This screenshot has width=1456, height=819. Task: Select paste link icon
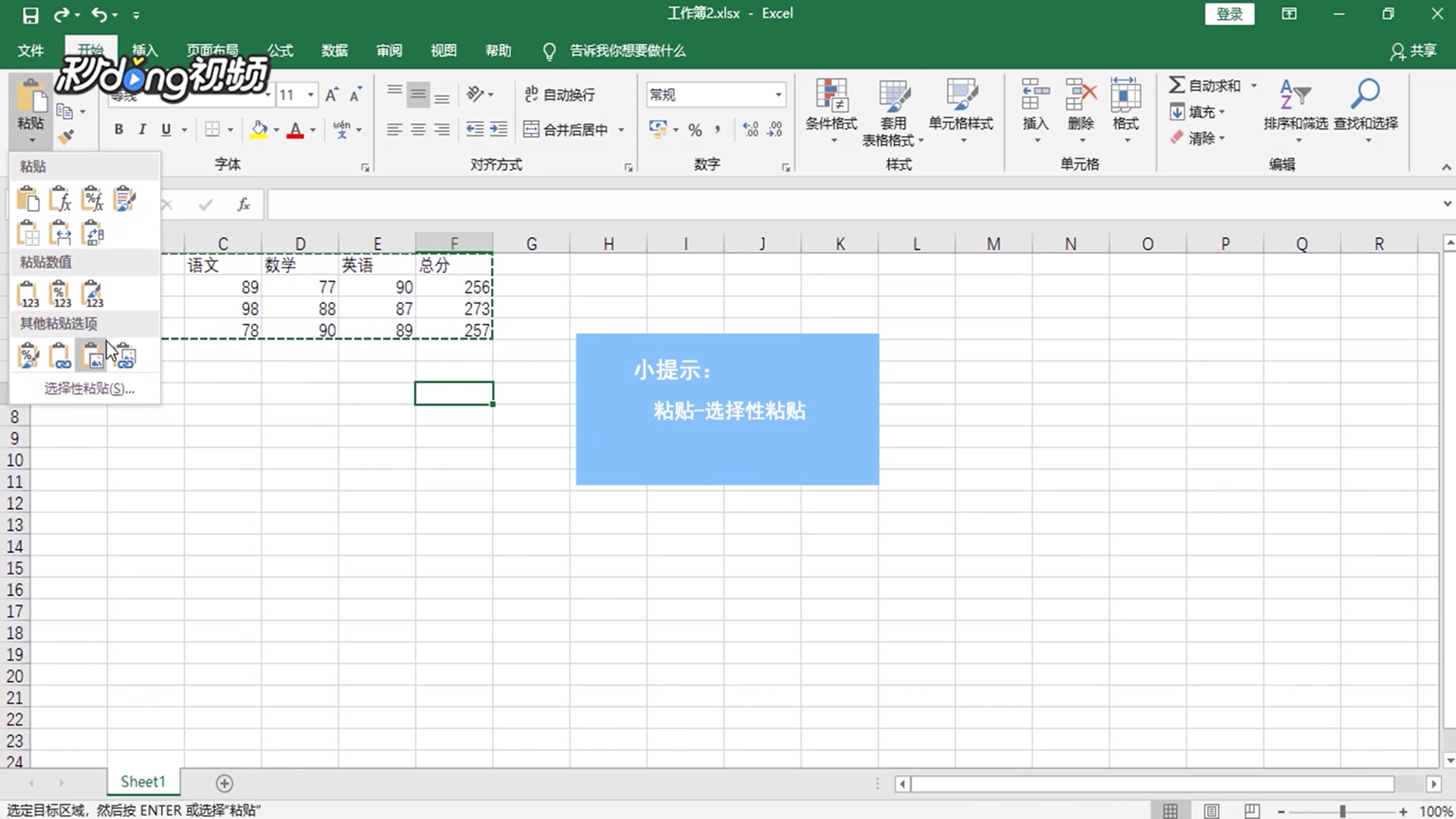point(60,356)
